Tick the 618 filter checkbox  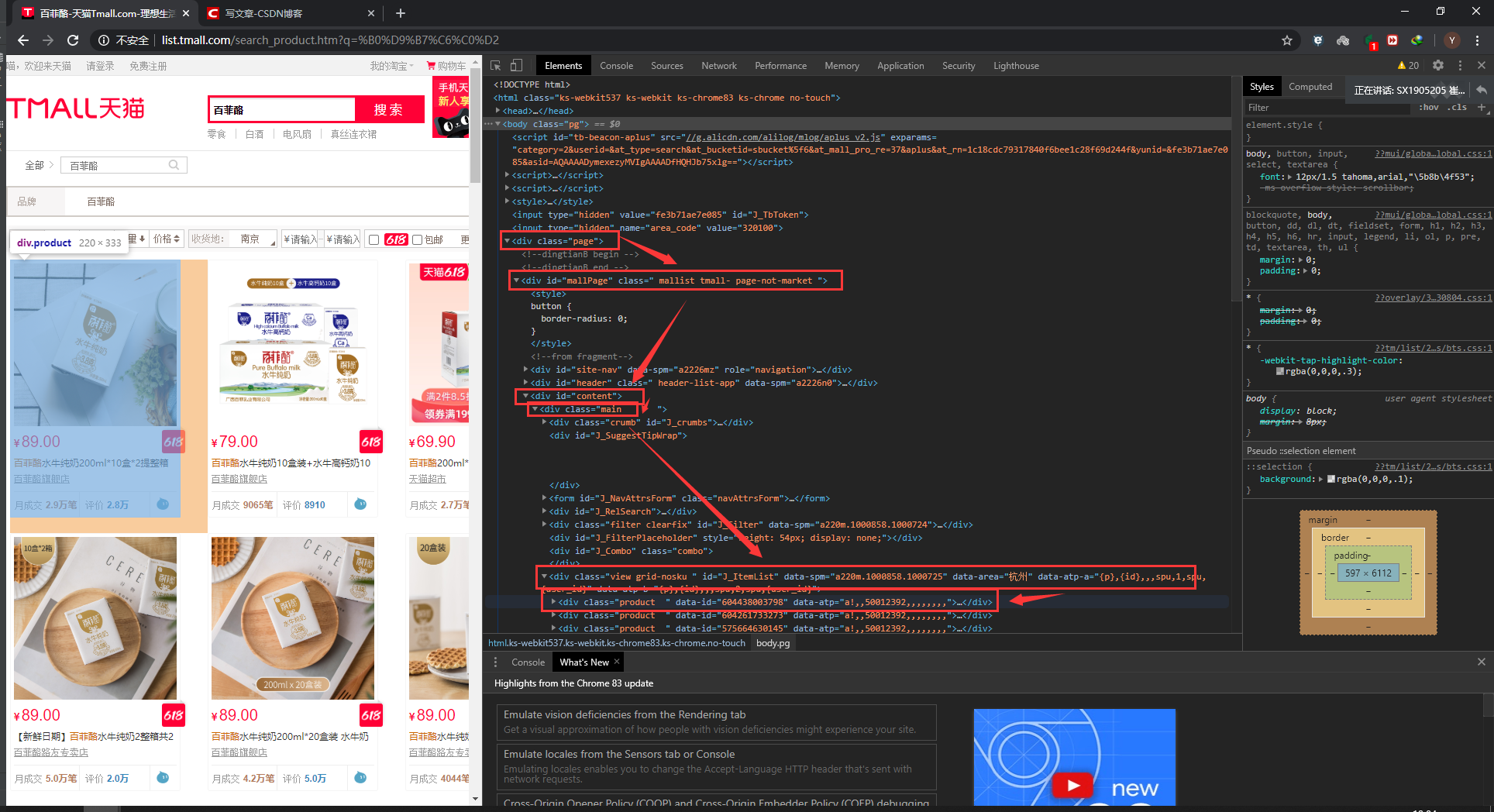(x=374, y=239)
